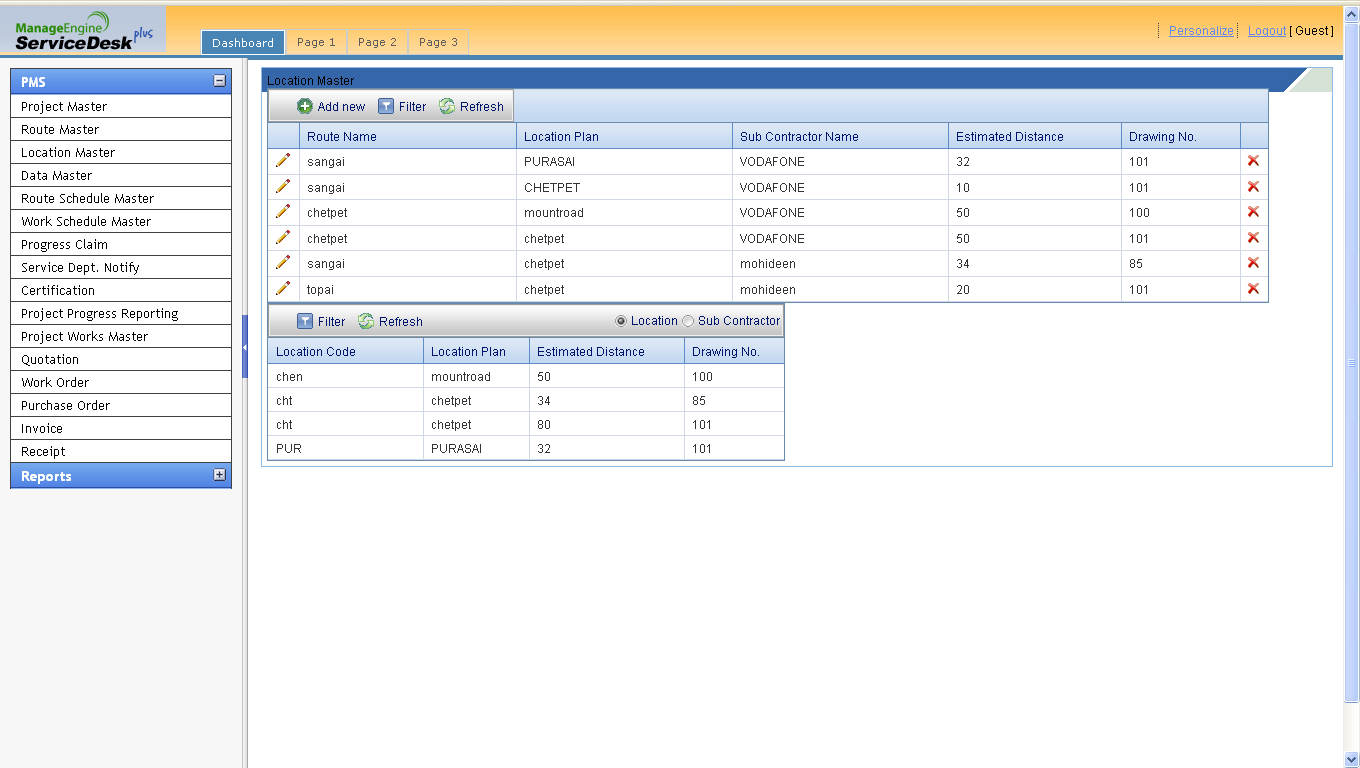Open the Page 3 tab
The image size is (1360, 768).
pyautogui.click(x=438, y=42)
